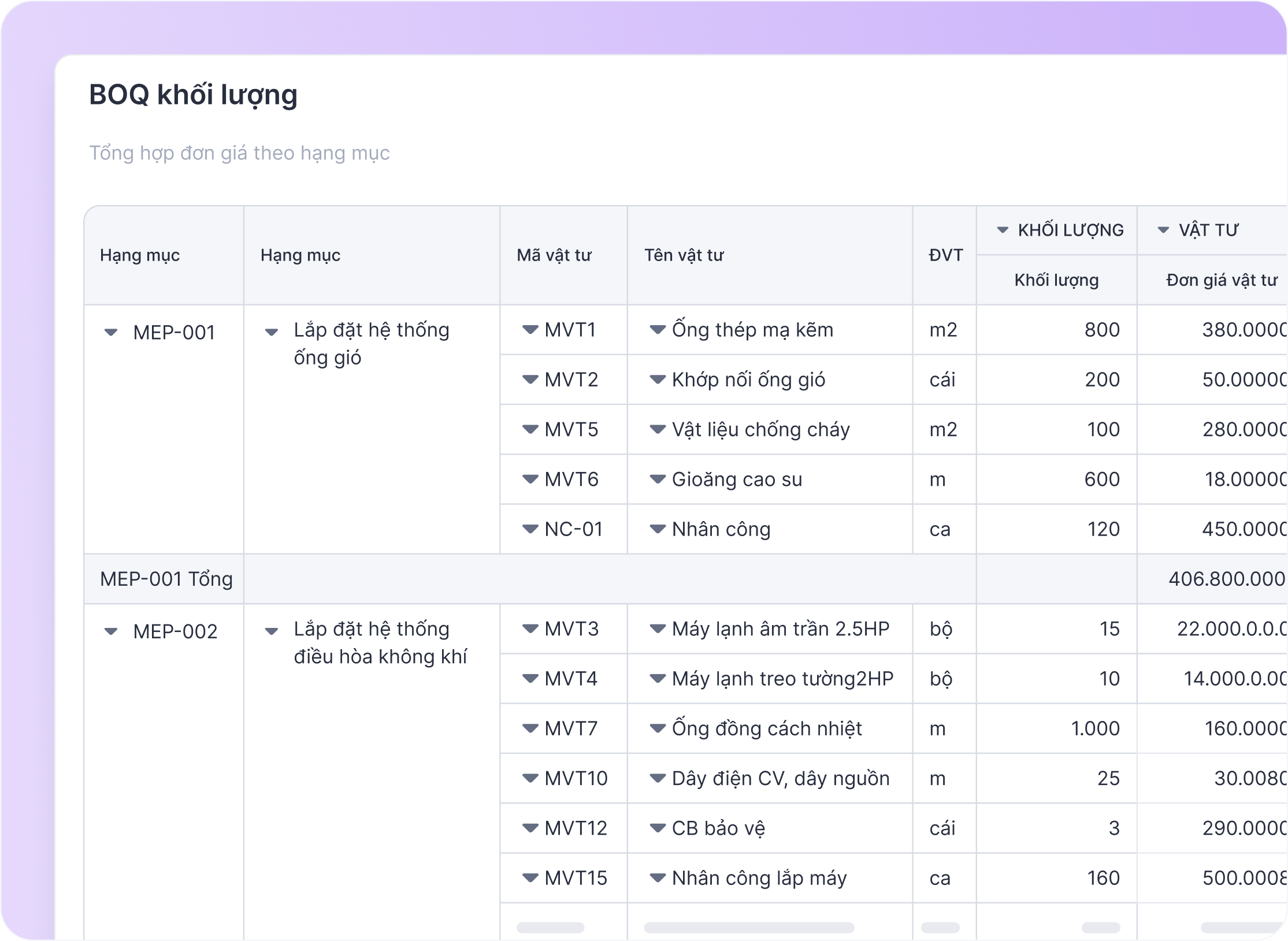Select the 'MEP-001 Tổng' subtotal row
The image size is (1288, 941).
166,579
